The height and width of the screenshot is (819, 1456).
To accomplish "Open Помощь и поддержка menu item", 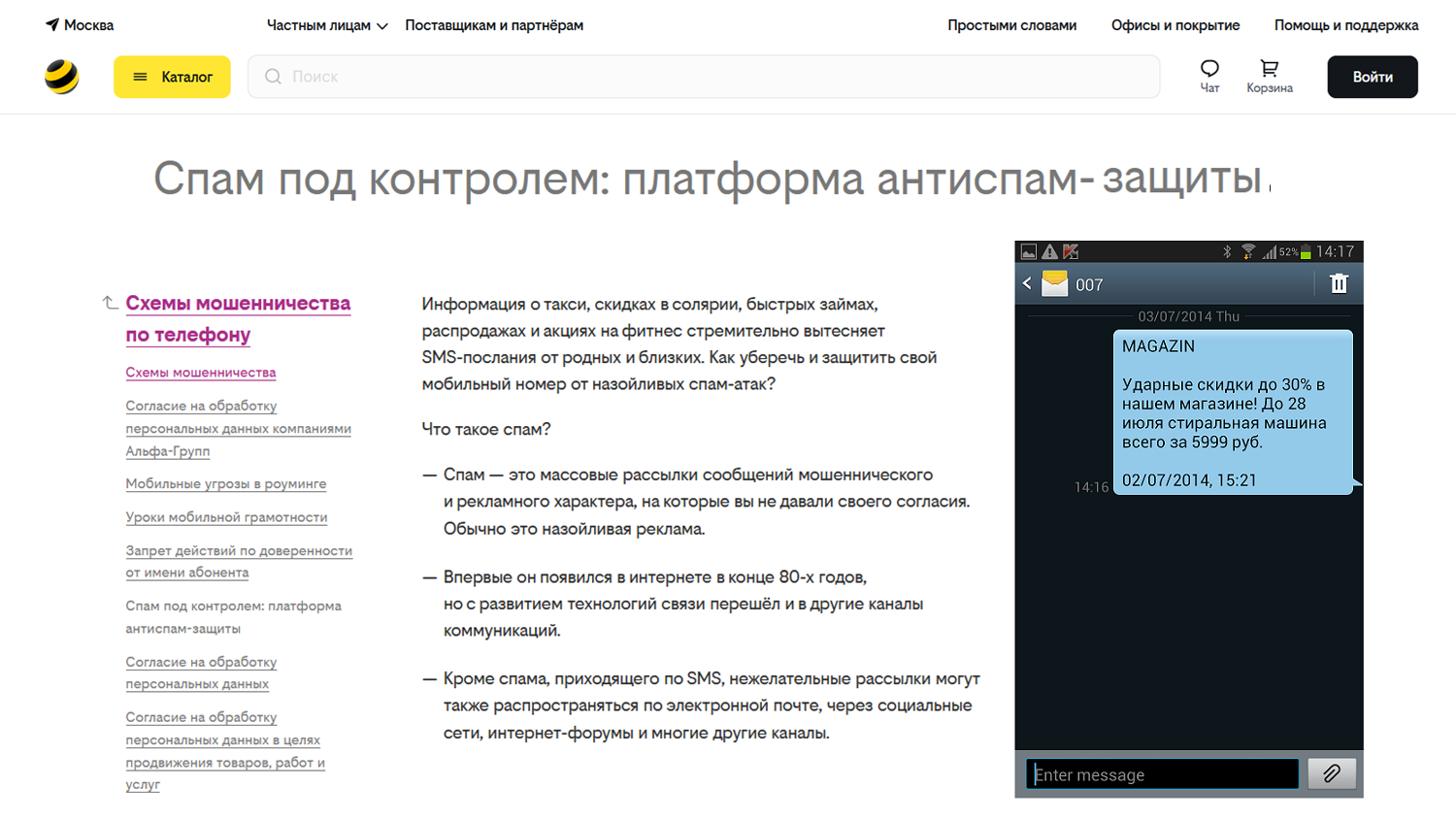I will 1346,25.
